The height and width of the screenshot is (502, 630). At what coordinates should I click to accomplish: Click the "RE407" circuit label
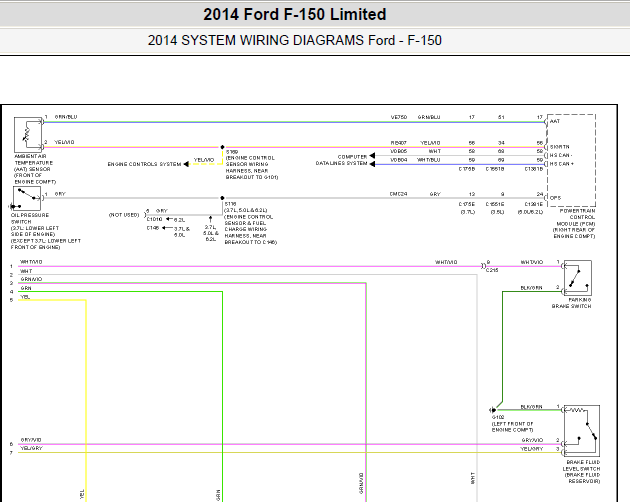click(399, 143)
